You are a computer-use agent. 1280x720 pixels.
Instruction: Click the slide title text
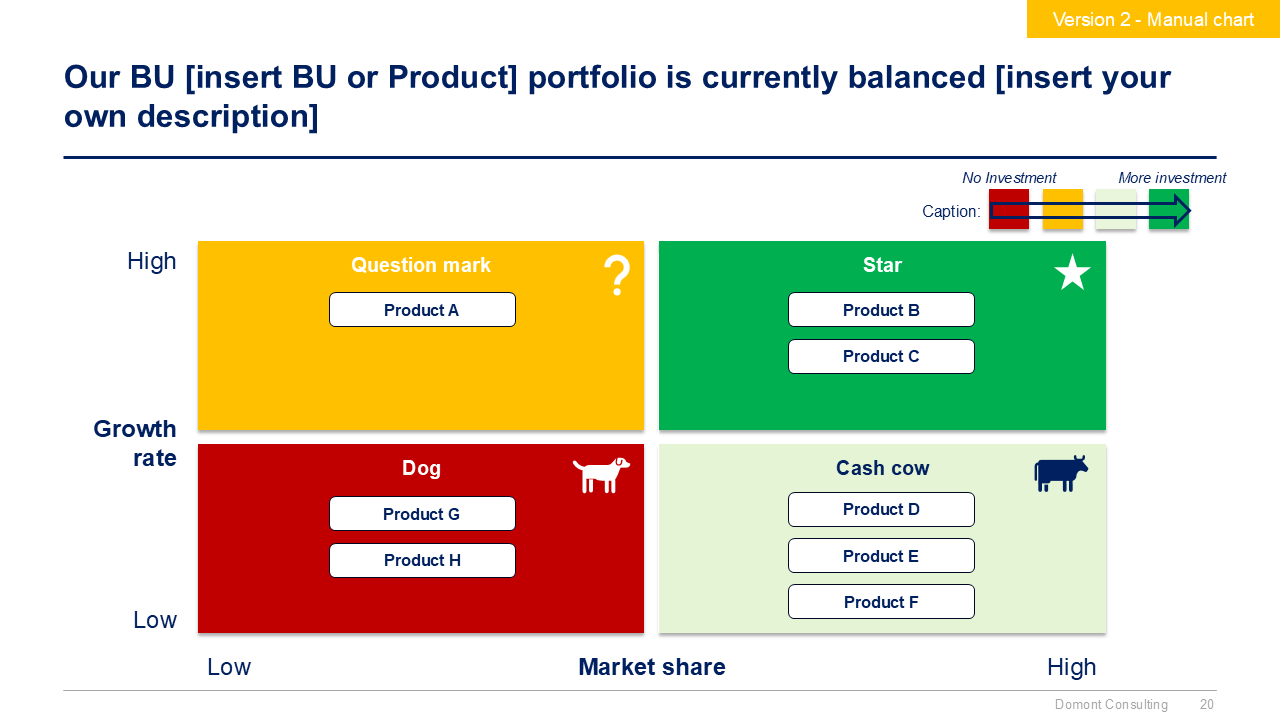coord(617,96)
